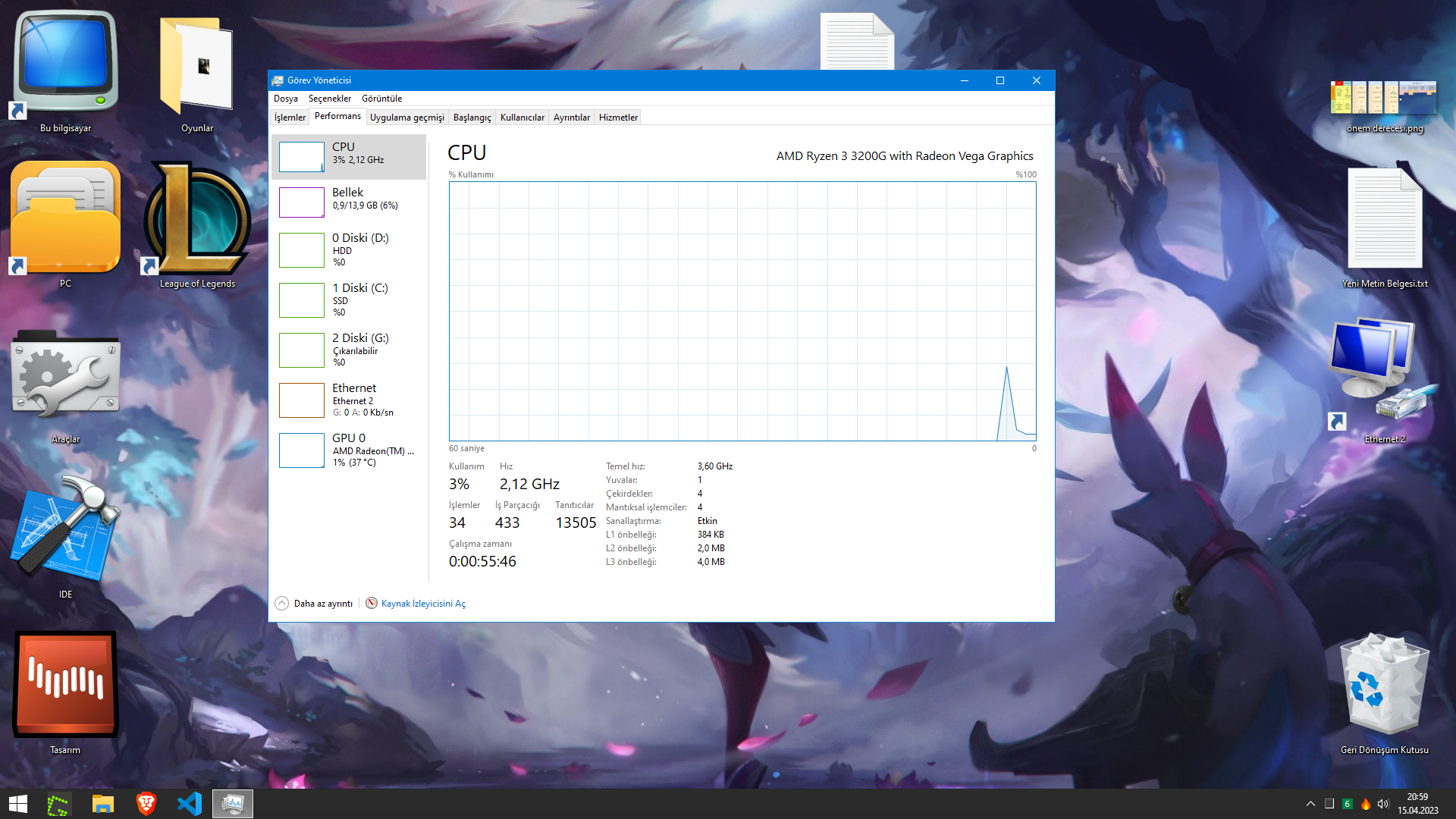Select the Bellek memory thumbnail graph
Image resolution: width=1456 pixels, height=819 pixels.
tap(301, 202)
